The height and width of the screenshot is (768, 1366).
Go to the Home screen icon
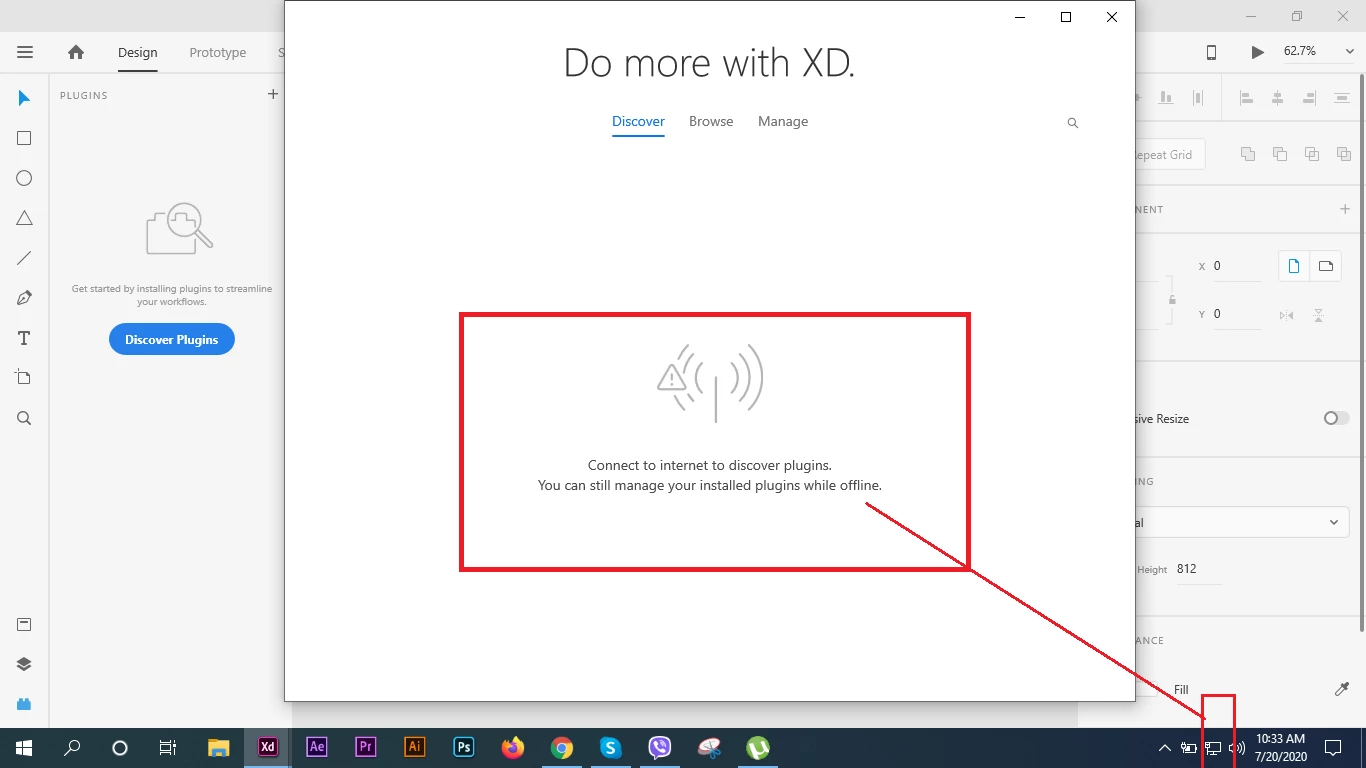click(x=76, y=52)
